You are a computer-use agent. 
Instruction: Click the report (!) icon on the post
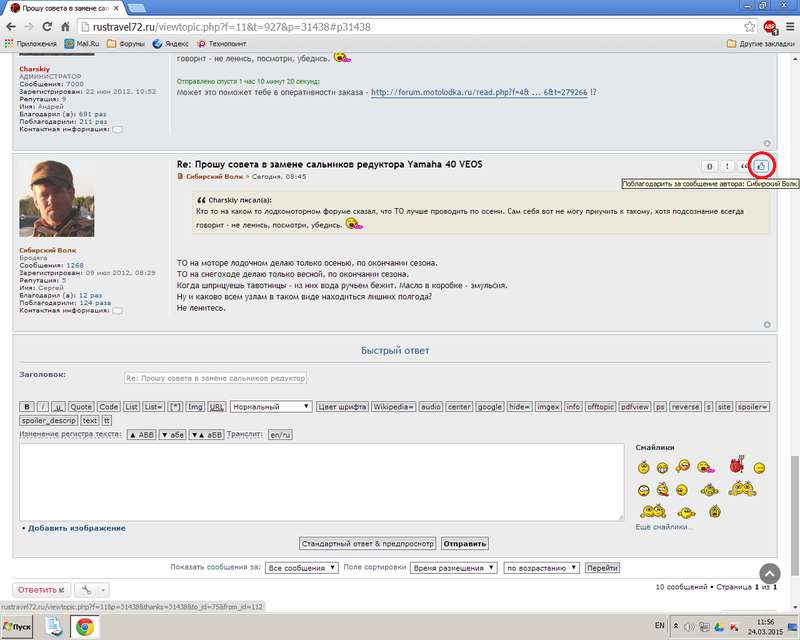point(727,166)
